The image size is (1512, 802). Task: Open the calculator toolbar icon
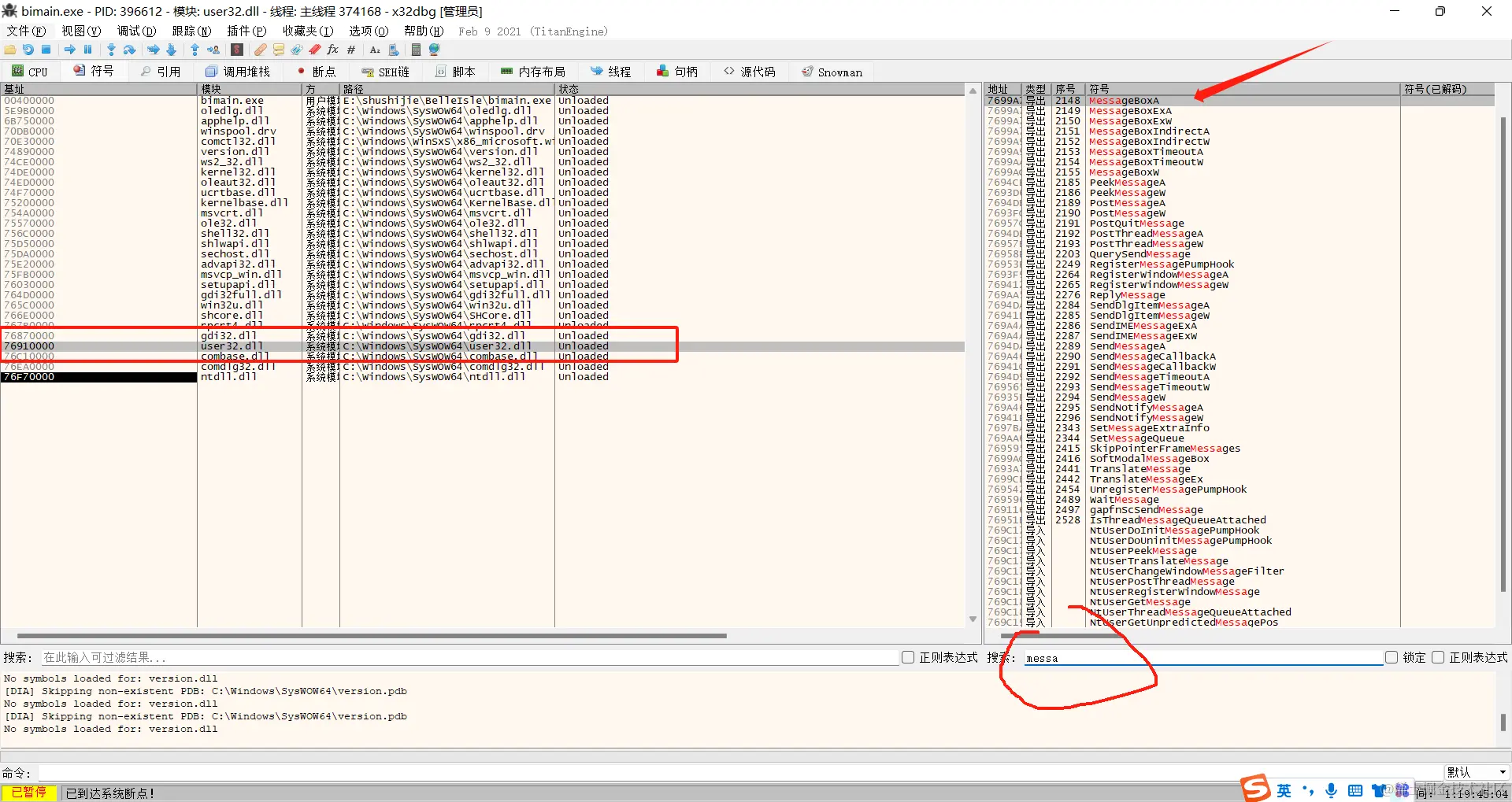(x=417, y=50)
